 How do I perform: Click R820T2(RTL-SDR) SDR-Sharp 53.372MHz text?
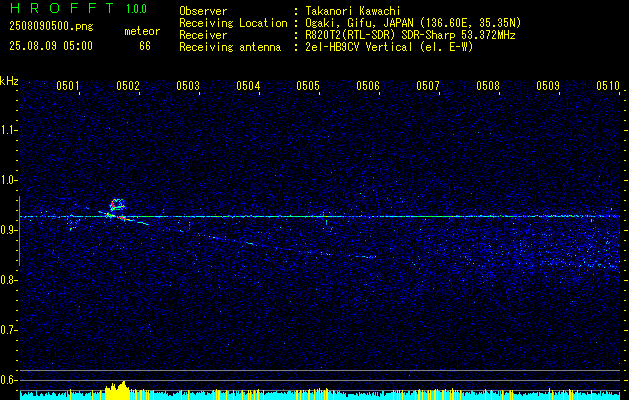click(x=410, y=35)
